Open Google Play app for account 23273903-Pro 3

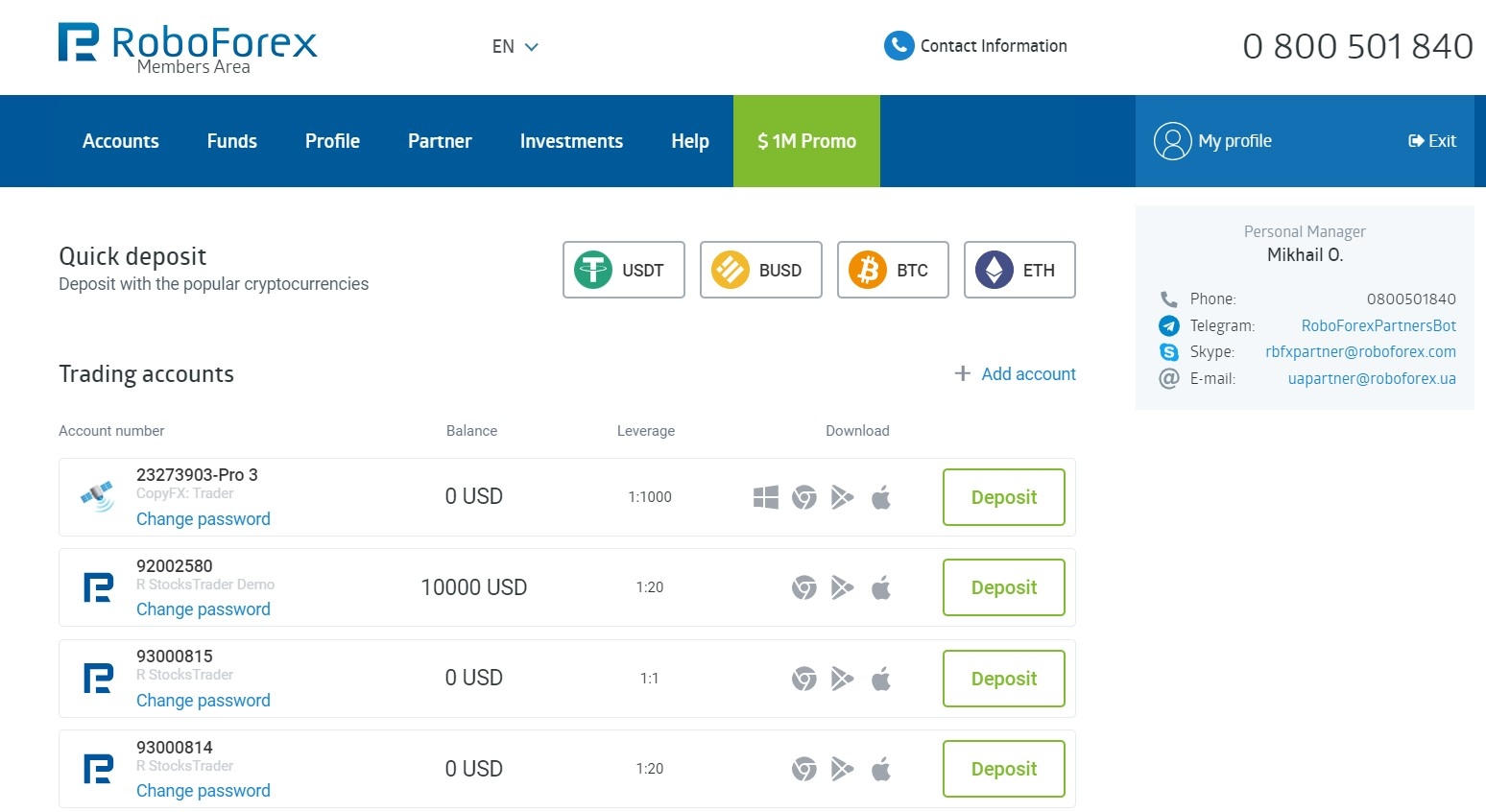[x=842, y=497]
